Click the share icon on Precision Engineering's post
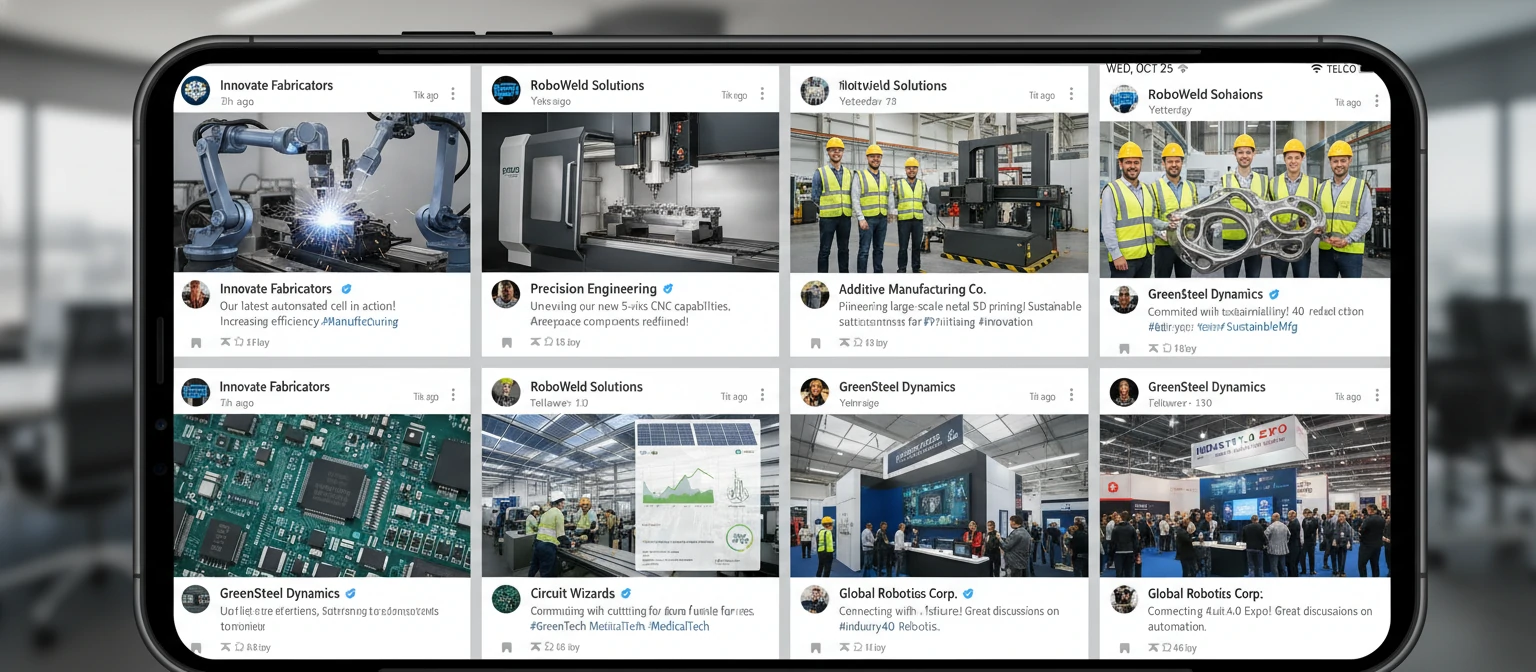Image resolution: width=1536 pixels, height=672 pixels. [x=535, y=342]
